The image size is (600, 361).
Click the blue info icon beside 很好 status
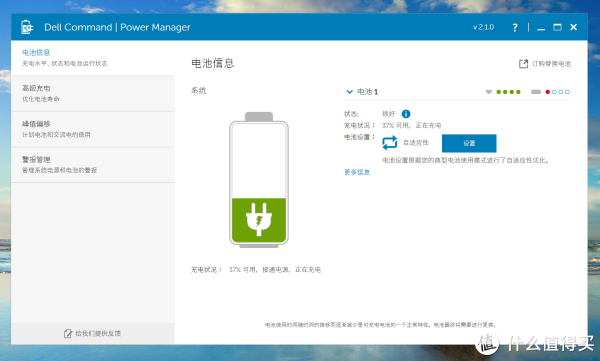click(x=406, y=114)
